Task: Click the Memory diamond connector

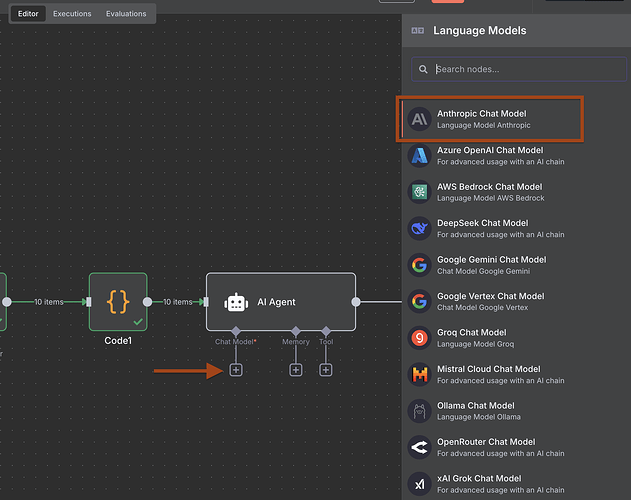Action: point(296,331)
